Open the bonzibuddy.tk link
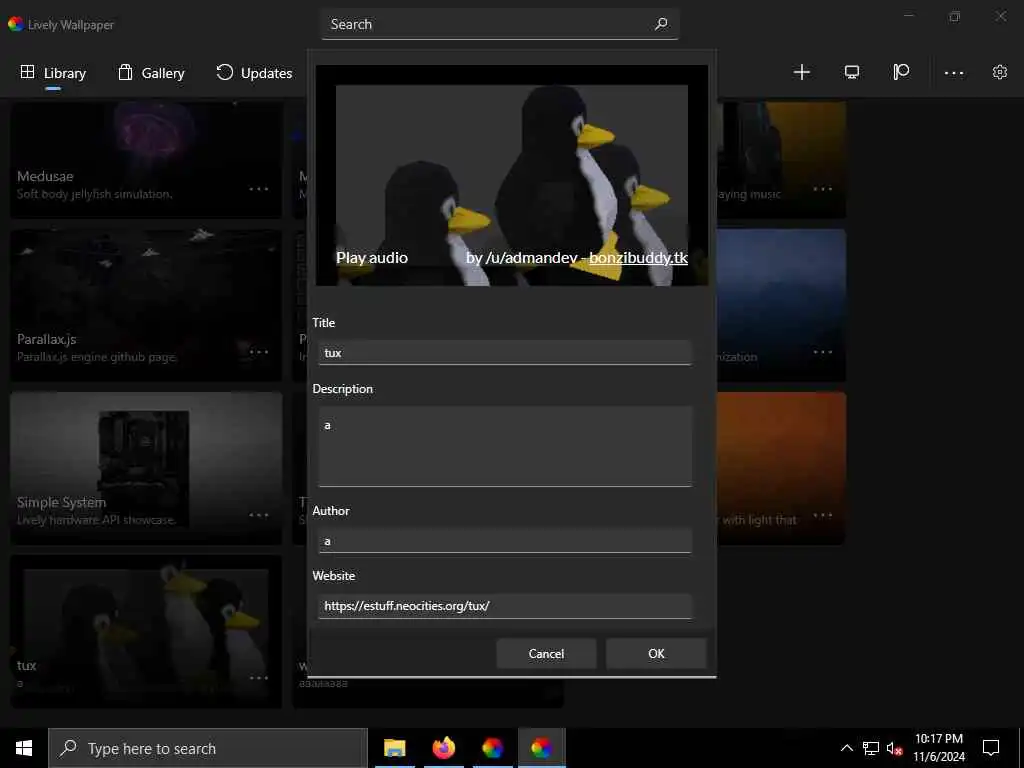Image resolution: width=1024 pixels, height=768 pixels. tap(638, 258)
